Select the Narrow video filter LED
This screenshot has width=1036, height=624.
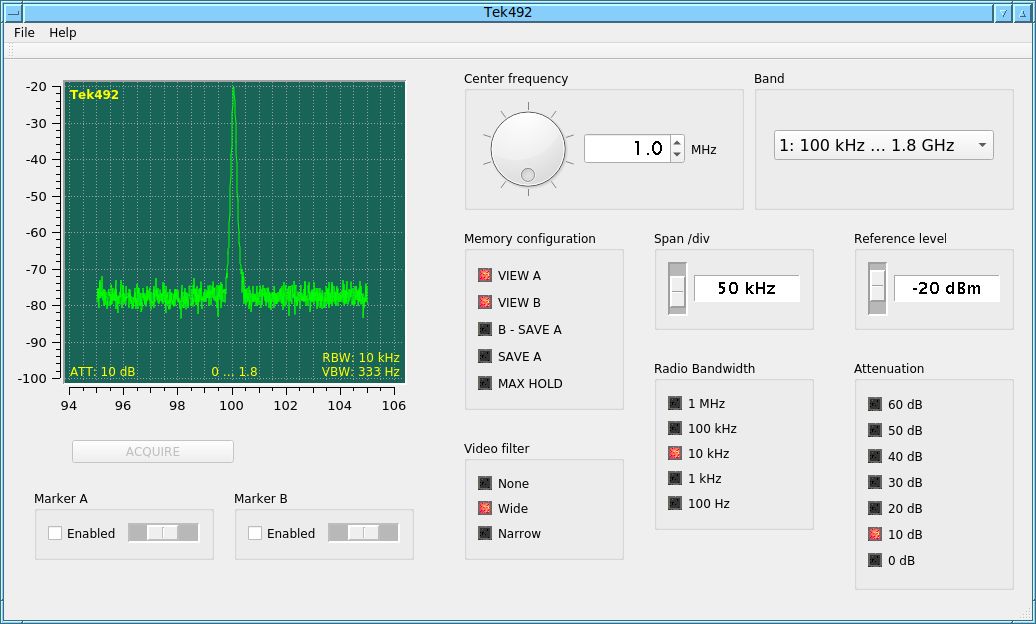[486, 534]
